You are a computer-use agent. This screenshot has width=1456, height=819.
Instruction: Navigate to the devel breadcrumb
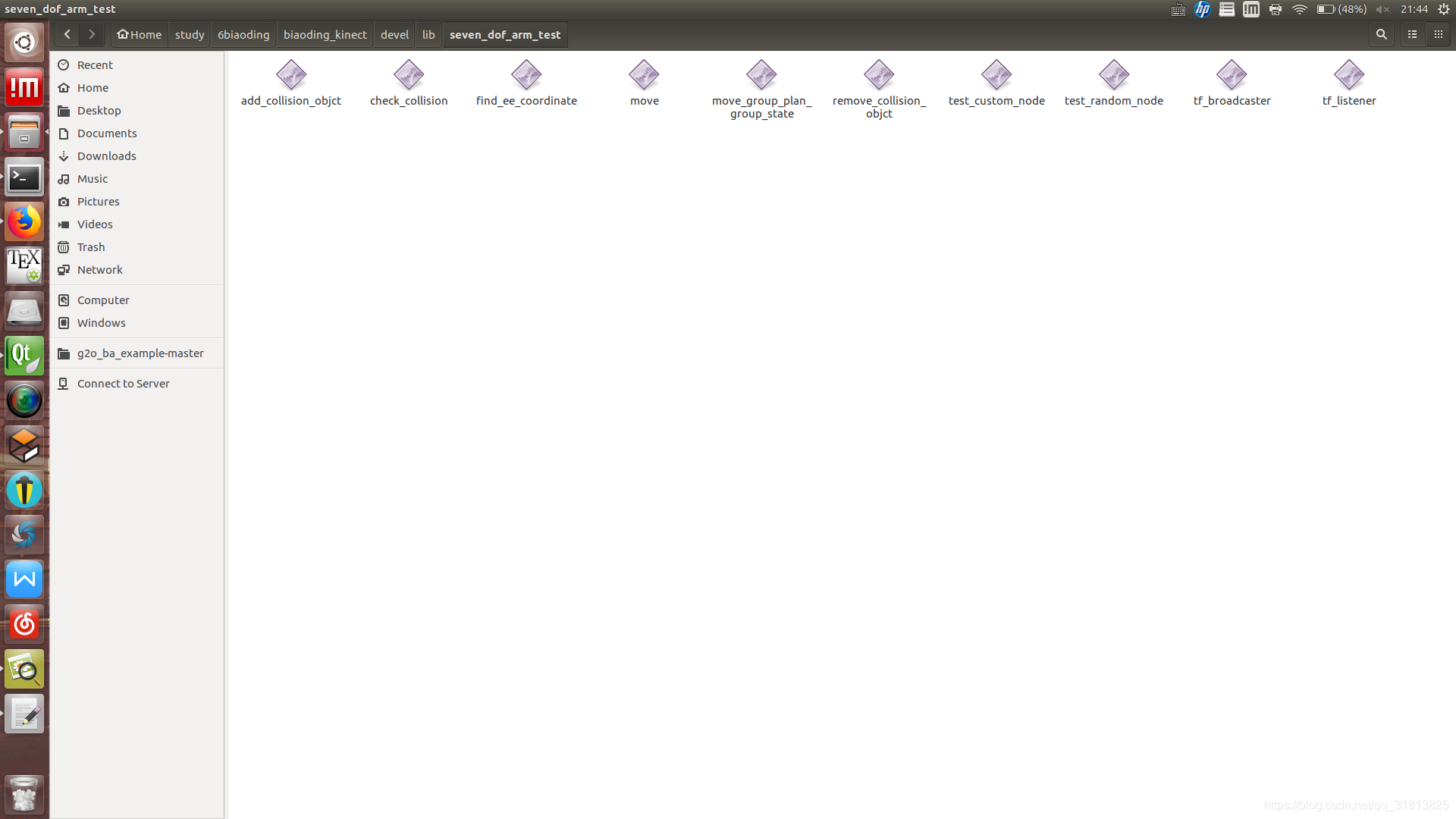coord(394,35)
